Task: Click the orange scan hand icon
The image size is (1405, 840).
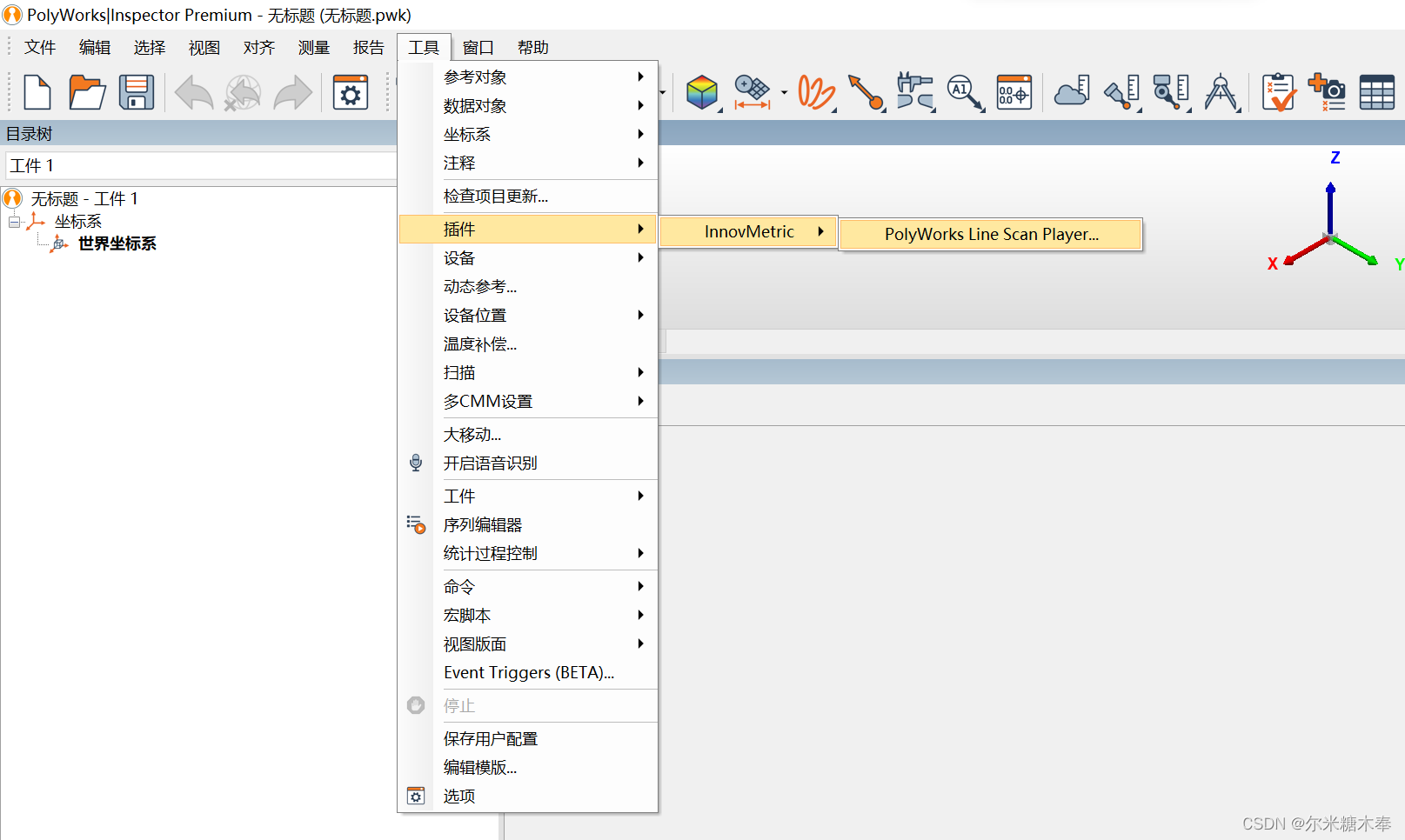Action: pos(816,92)
